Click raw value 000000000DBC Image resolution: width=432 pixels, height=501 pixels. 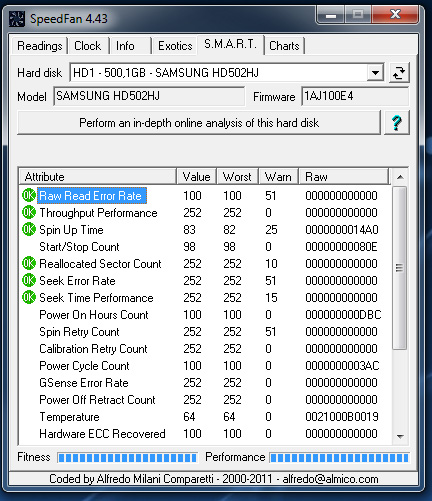(x=343, y=315)
